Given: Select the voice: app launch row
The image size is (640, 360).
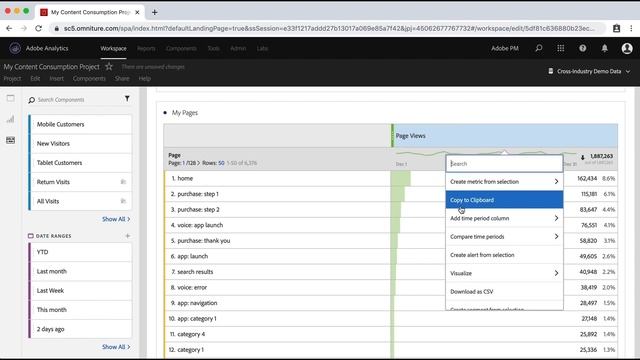Looking at the screenshot, I should coord(278,225).
